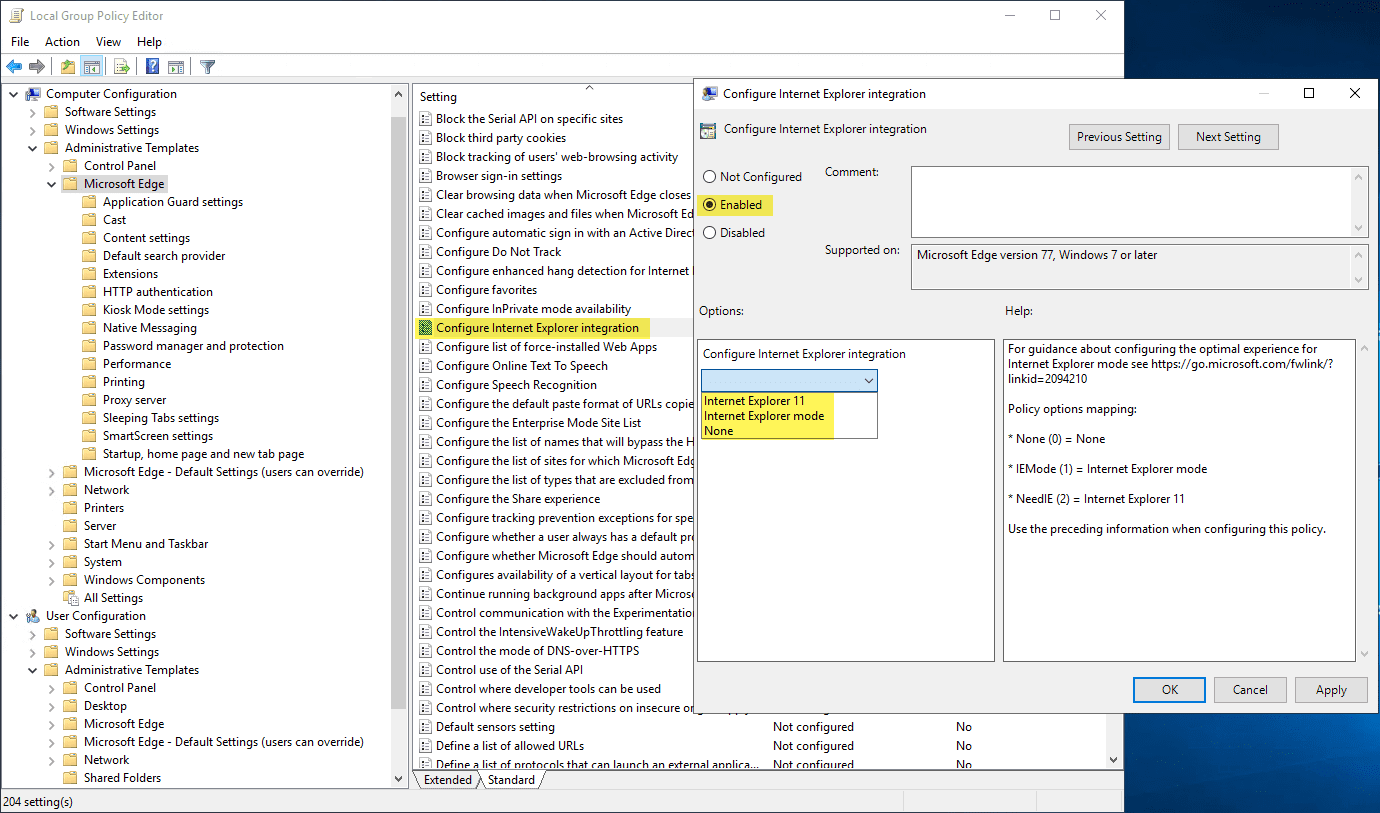This screenshot has height=813, width=1380.
Task: Toggle the Show/Hide Console Tree icon
Action: click(91, 67)
